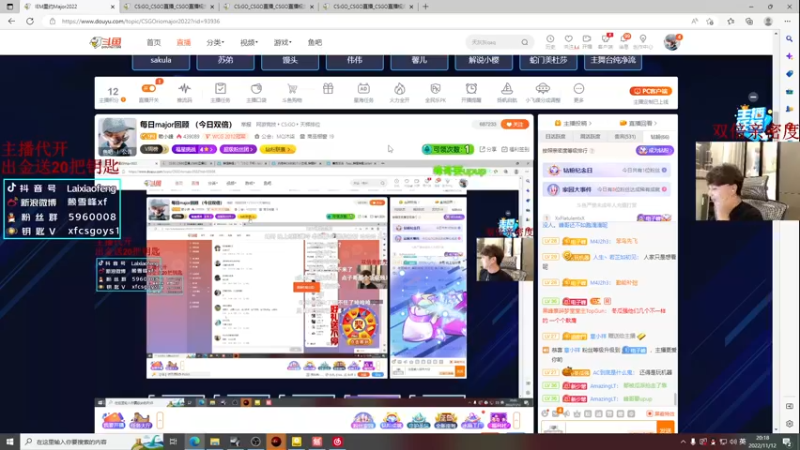Open the streamer tasks clipboard icon

[x=220, y=89]
